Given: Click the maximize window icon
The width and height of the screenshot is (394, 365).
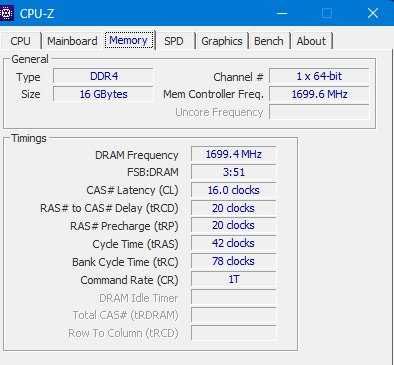Looking at the screenshot, I should click(327, 13).
